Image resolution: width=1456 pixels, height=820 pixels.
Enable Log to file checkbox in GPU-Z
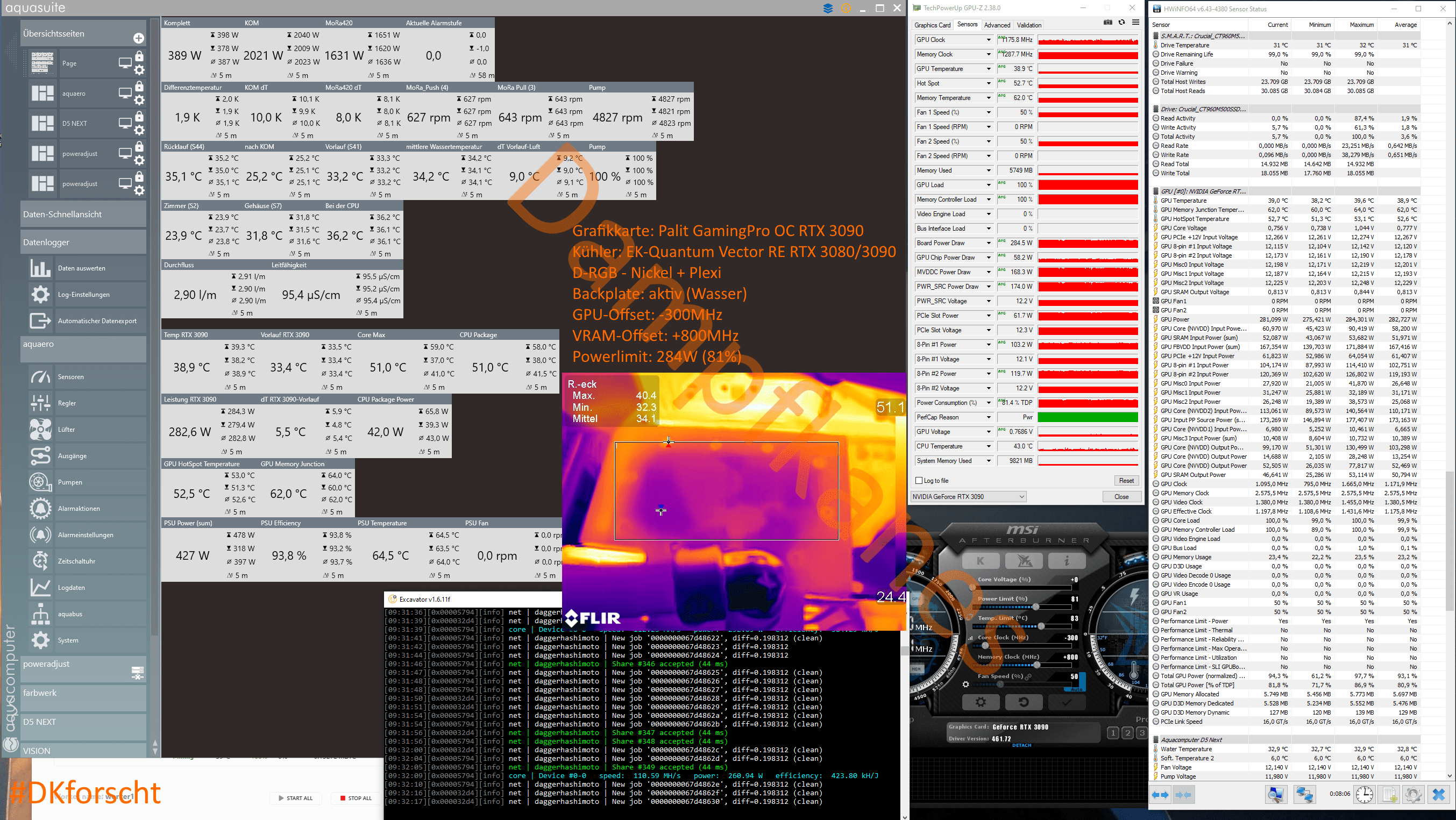click(x=919, y=481)
